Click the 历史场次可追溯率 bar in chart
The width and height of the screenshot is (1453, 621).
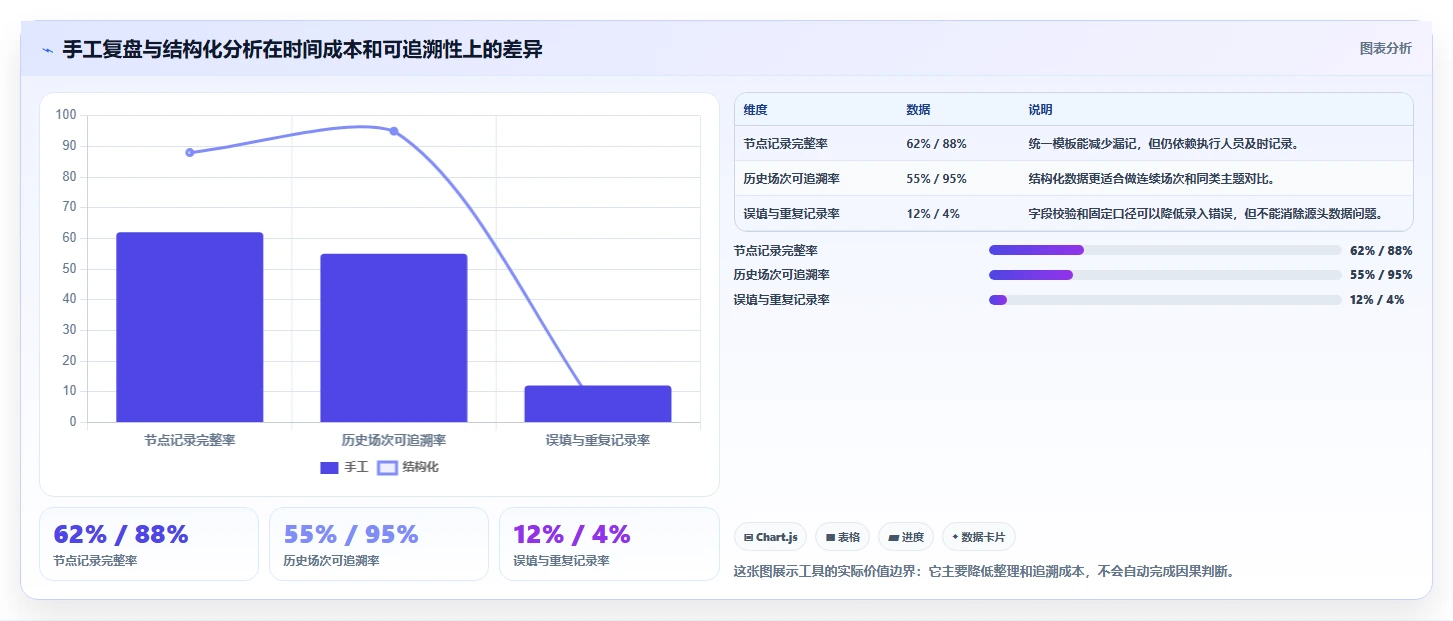394,338
